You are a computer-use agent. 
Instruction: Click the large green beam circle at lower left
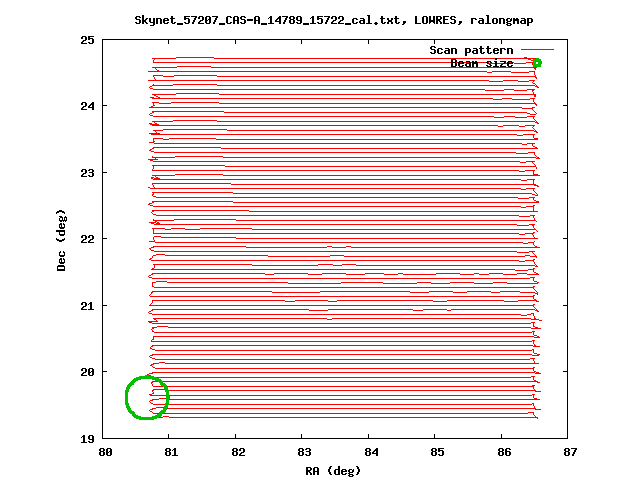click(147, 398)
